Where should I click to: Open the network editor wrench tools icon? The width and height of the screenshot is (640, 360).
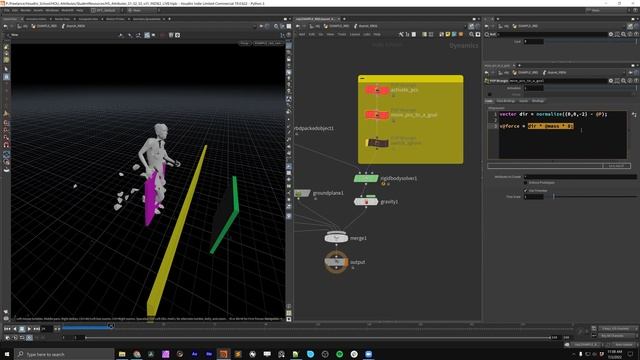[401, 35]
